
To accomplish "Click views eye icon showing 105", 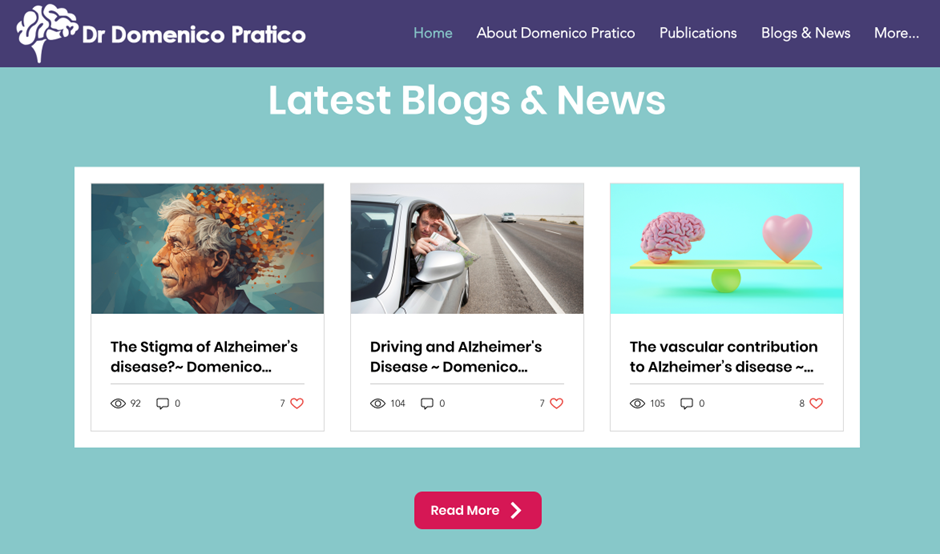I will click(x=637, y=404).
